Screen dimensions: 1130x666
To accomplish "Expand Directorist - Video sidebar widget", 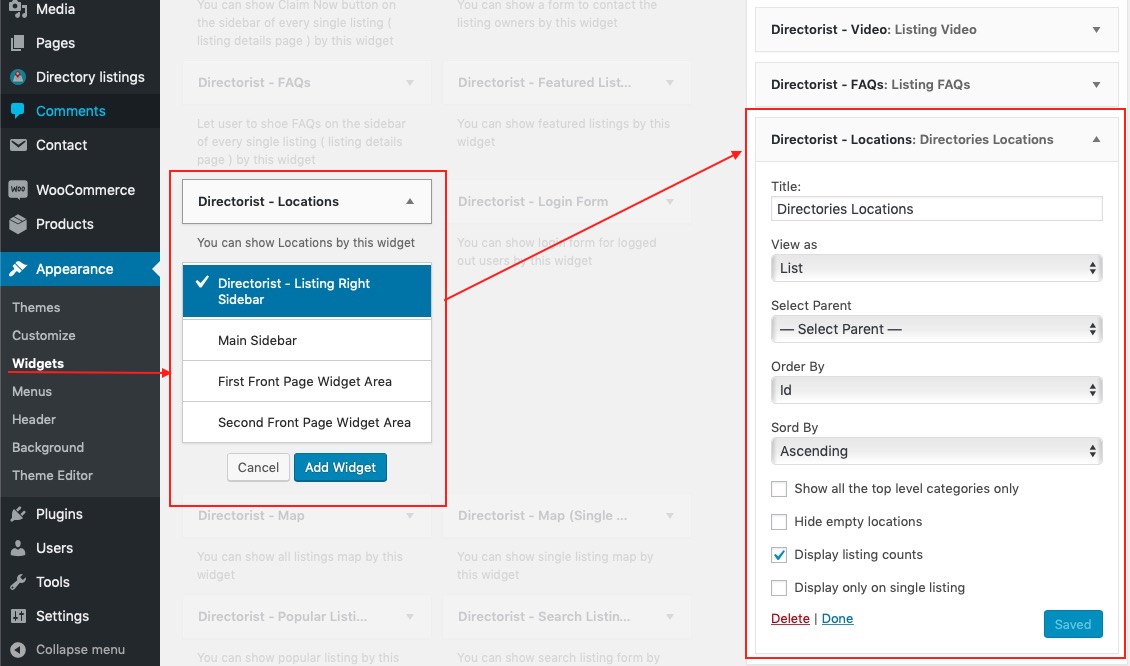I will [x=1096, y=30].
